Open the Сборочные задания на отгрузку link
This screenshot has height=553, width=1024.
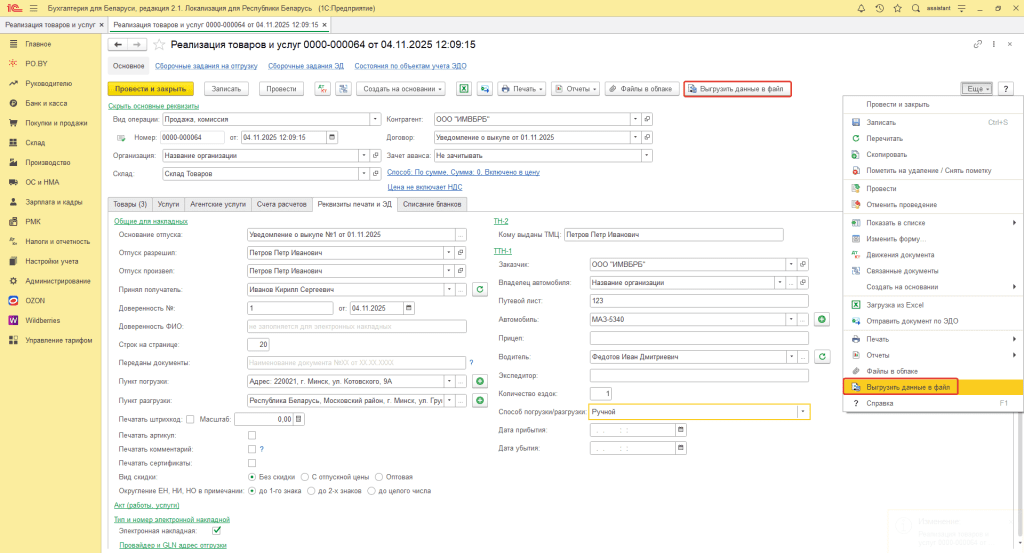tap(206, 65)
